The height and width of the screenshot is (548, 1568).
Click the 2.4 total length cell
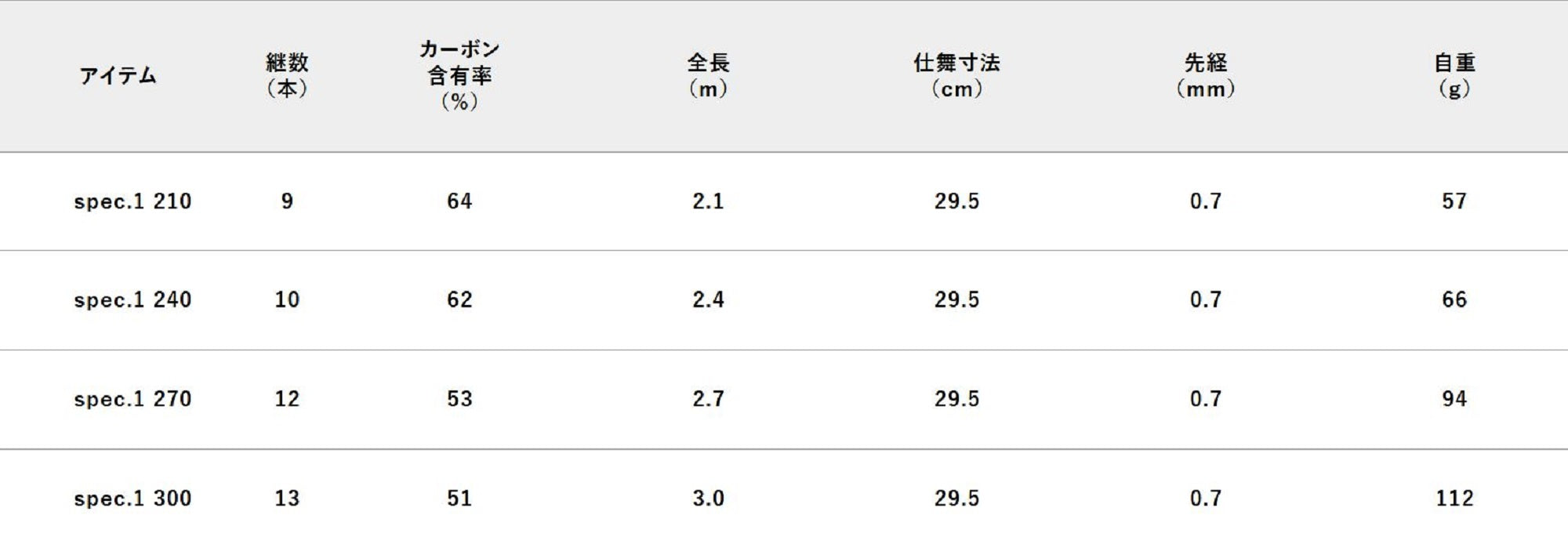pyautogui.click(x=708, y=299)
